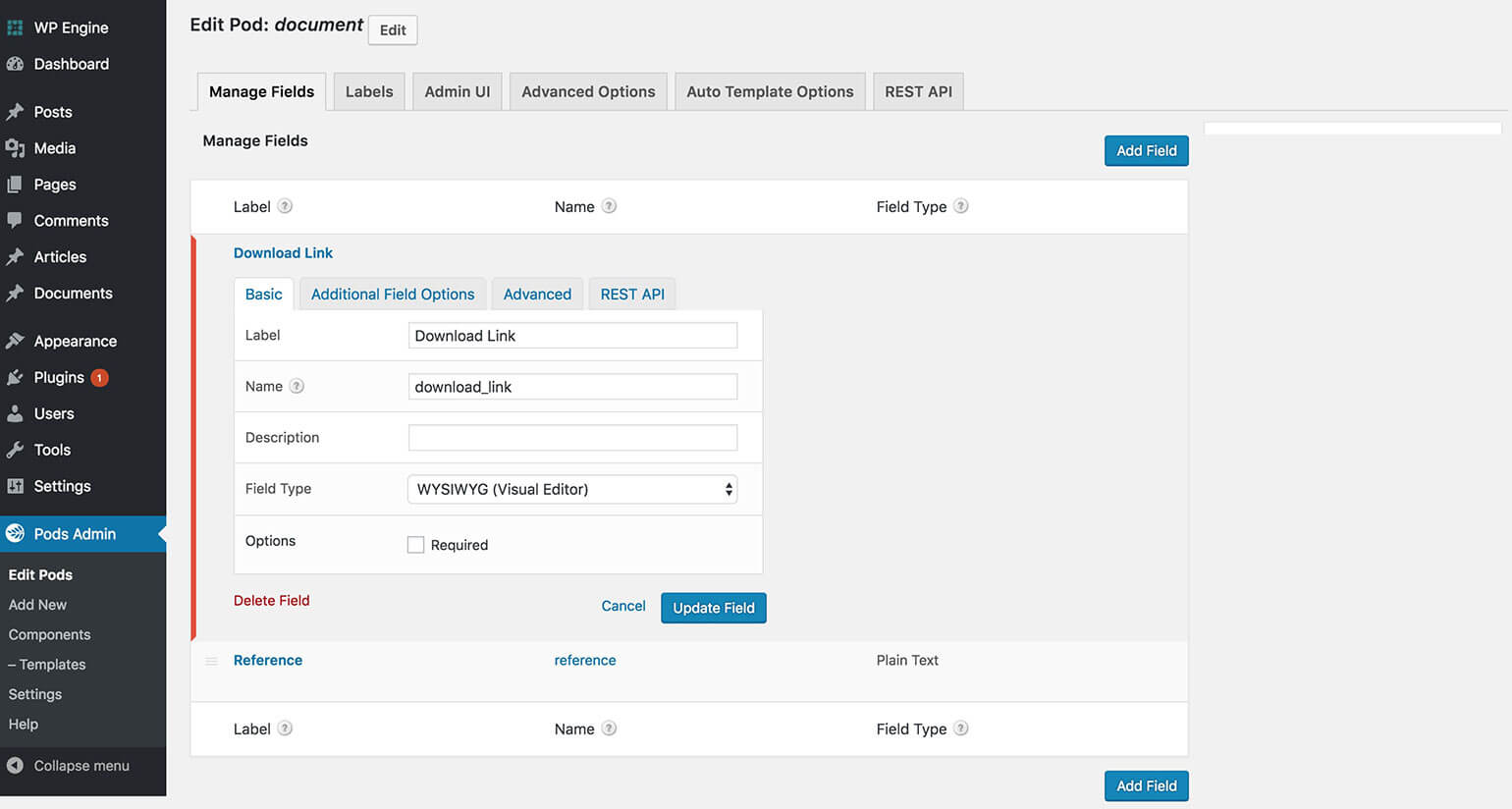Image resolution: width=1512 pixels, height=809 pixels.
Task: Click help icon beside the Name form field
Action: [x=297, y=387]
